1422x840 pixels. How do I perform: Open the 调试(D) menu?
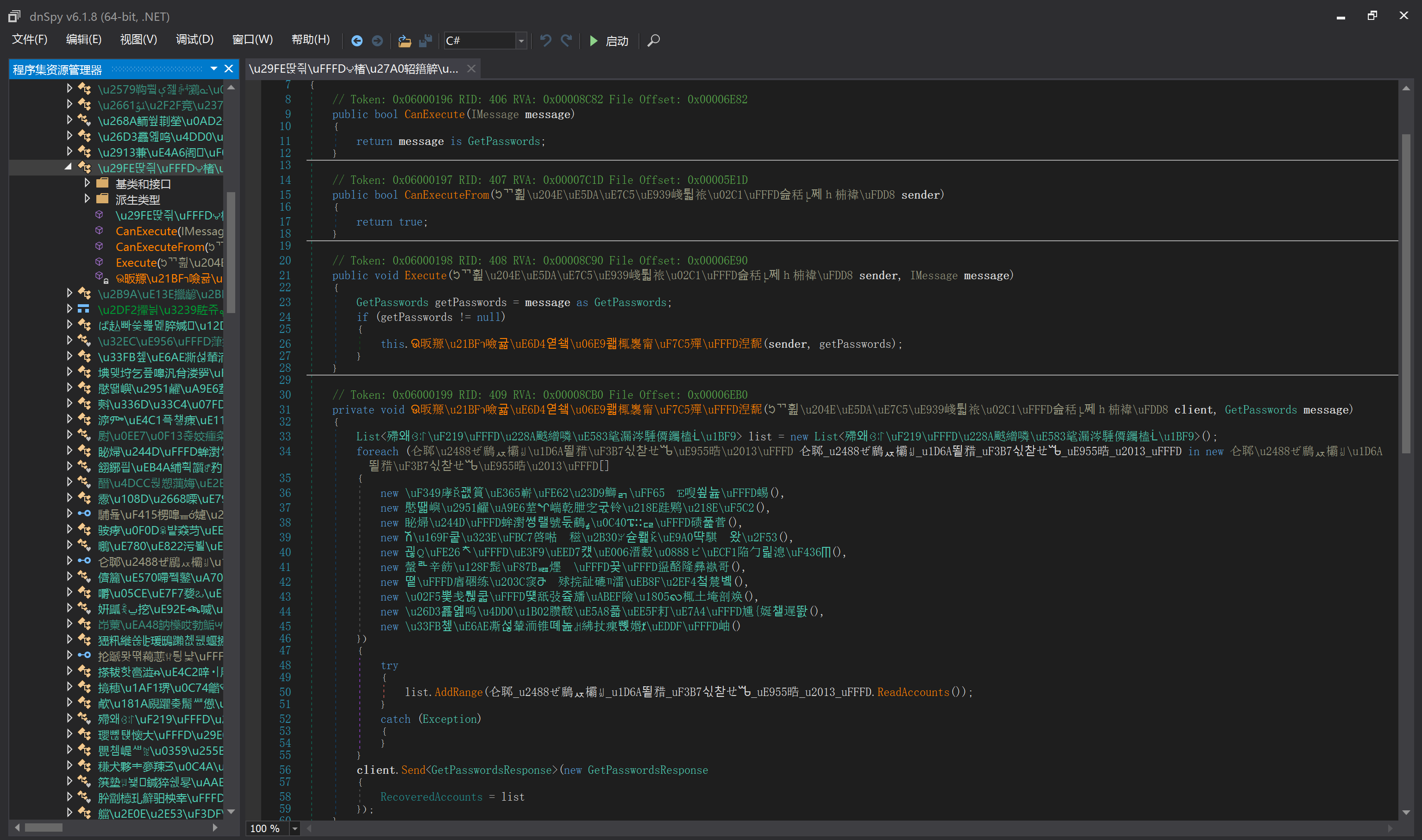click(194, 40)
